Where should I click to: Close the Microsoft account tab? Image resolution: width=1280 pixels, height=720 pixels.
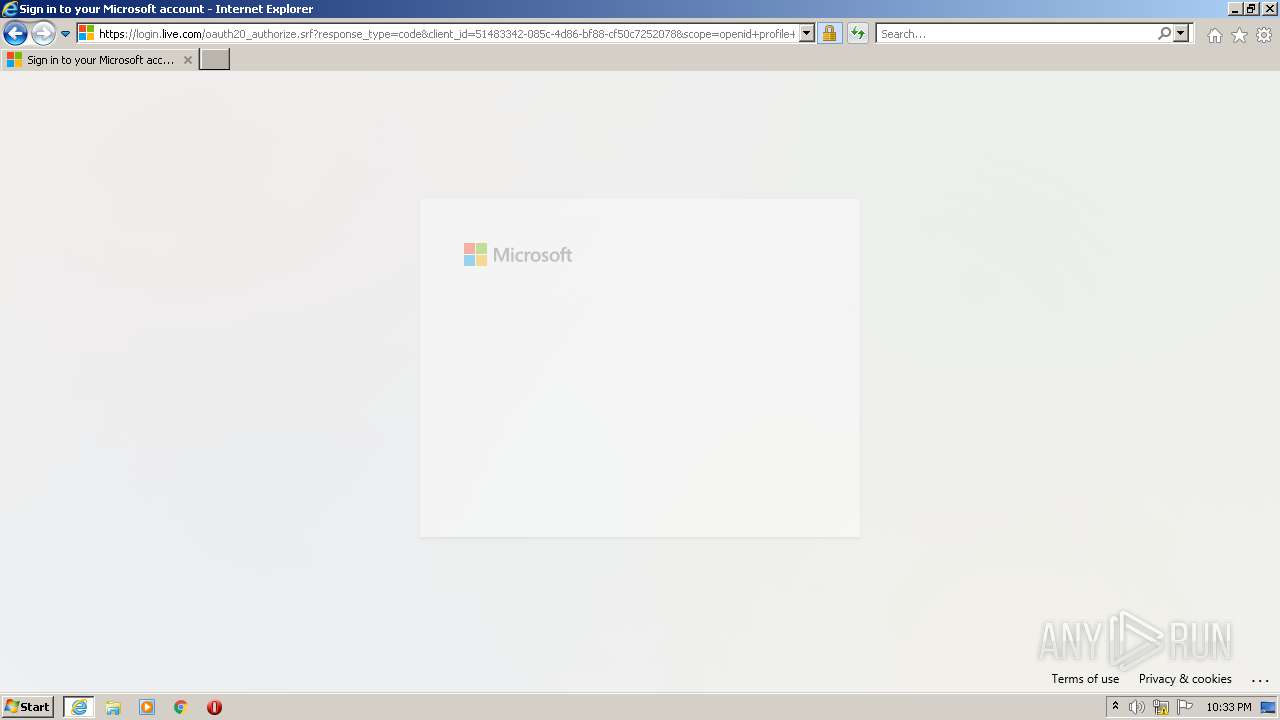pyautogui.click(x=187, y=60)
